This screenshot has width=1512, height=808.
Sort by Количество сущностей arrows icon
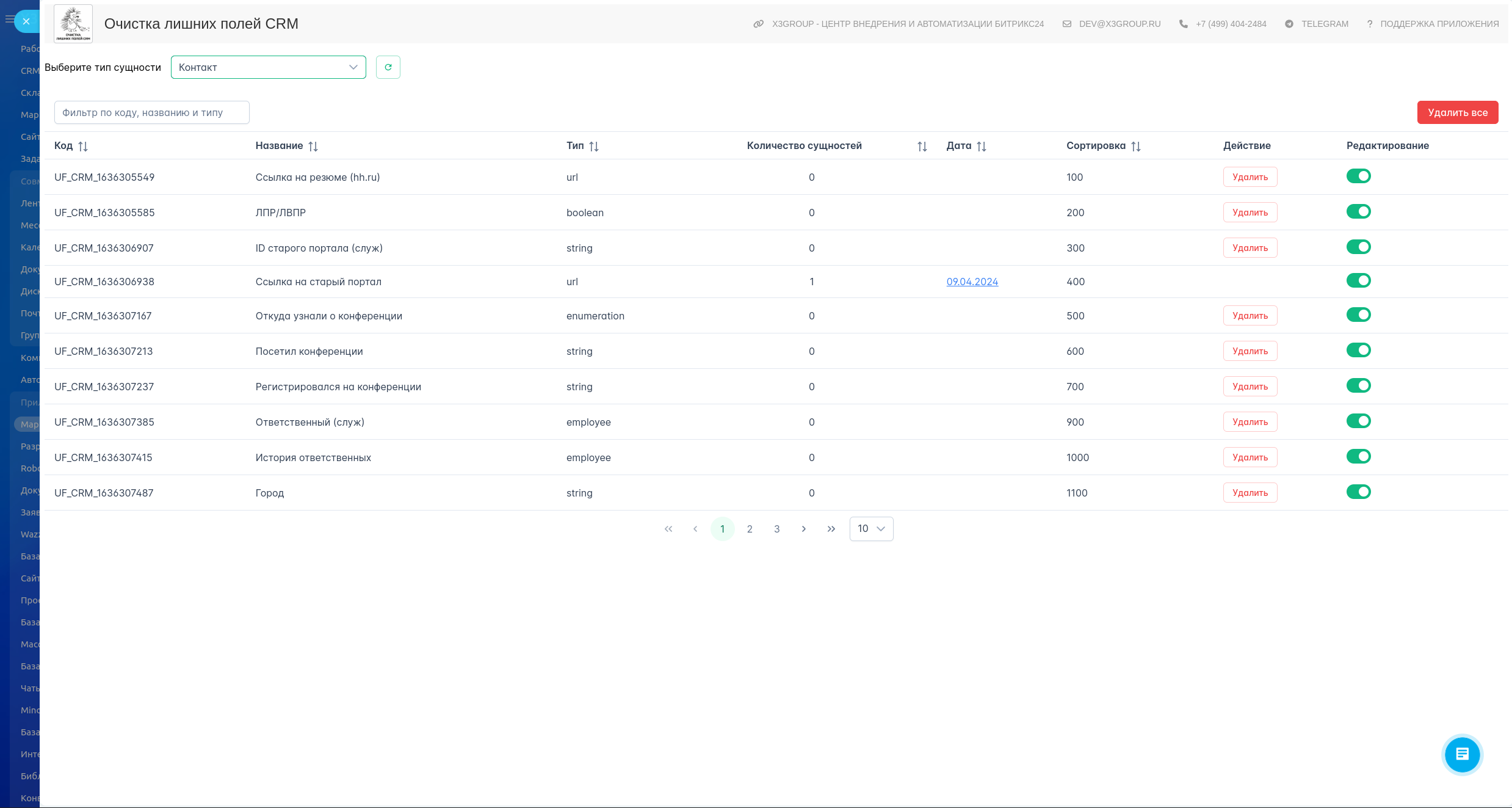(922, 146)
